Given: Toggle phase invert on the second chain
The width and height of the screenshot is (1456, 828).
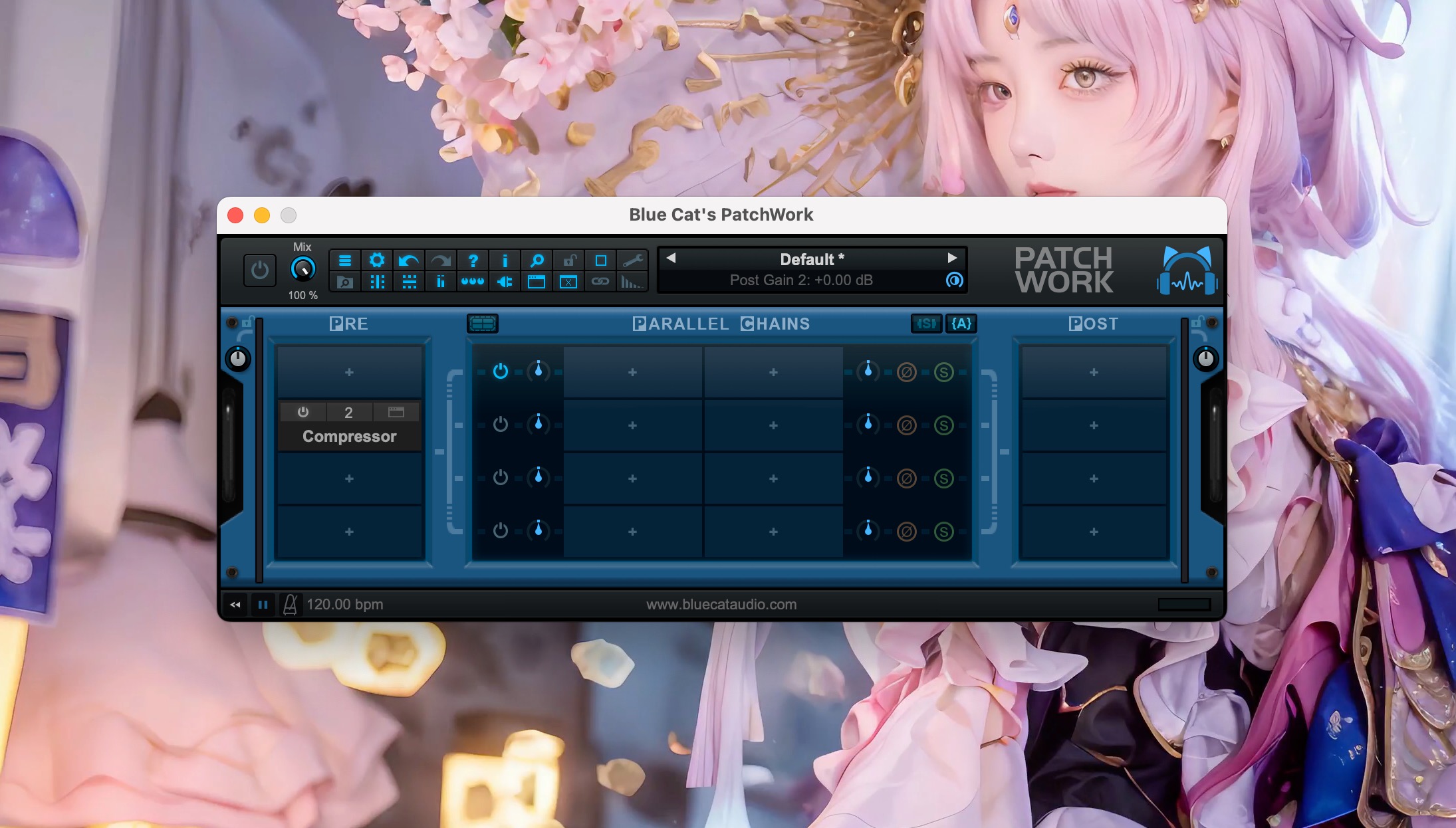Looking at the screenshot, I should pyautogui.click(x=906, y=425).
